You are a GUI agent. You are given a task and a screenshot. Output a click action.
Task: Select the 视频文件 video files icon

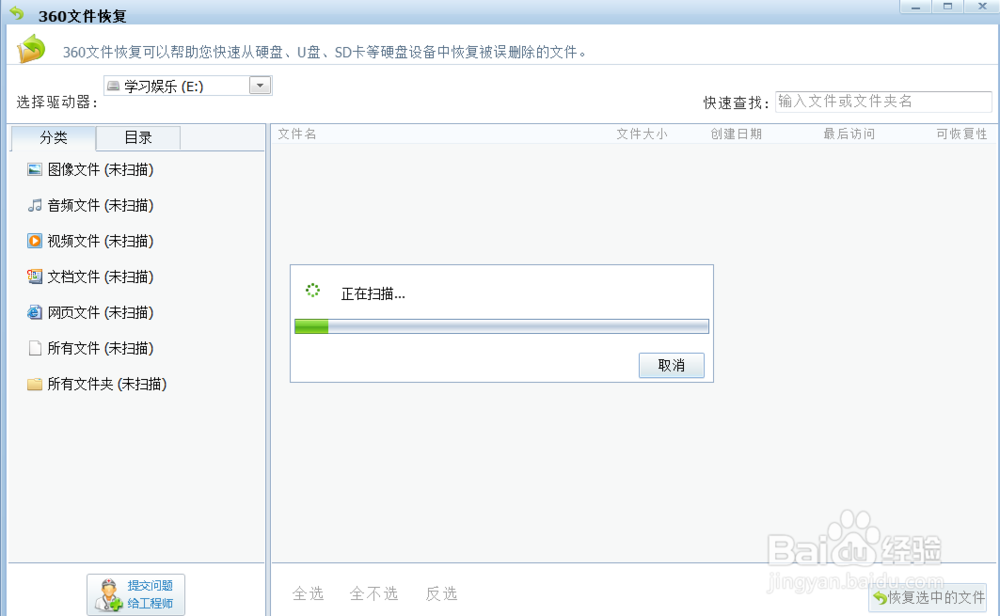tap(33, 241)
